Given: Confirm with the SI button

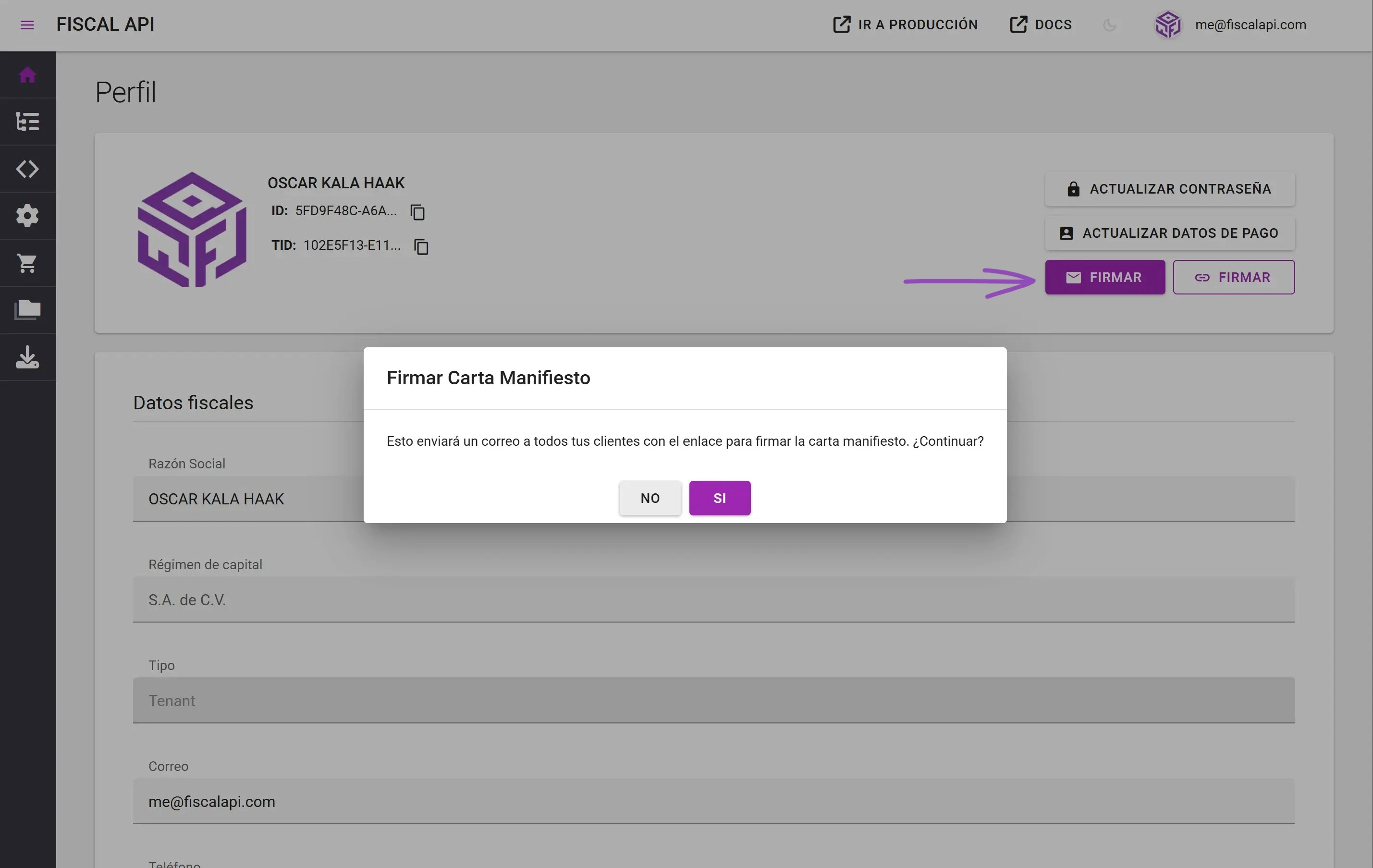Looking at the screenshot, I should click(720, 498).
